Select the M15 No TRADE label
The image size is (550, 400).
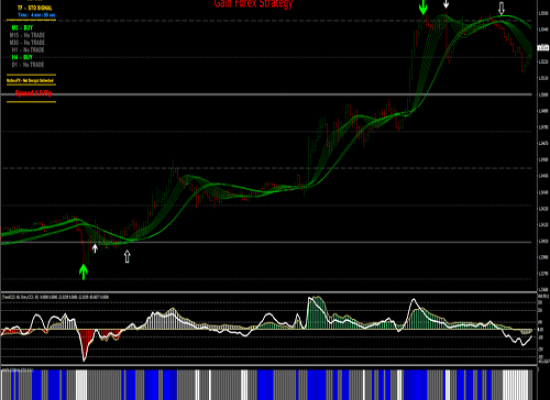coord(27,35)
